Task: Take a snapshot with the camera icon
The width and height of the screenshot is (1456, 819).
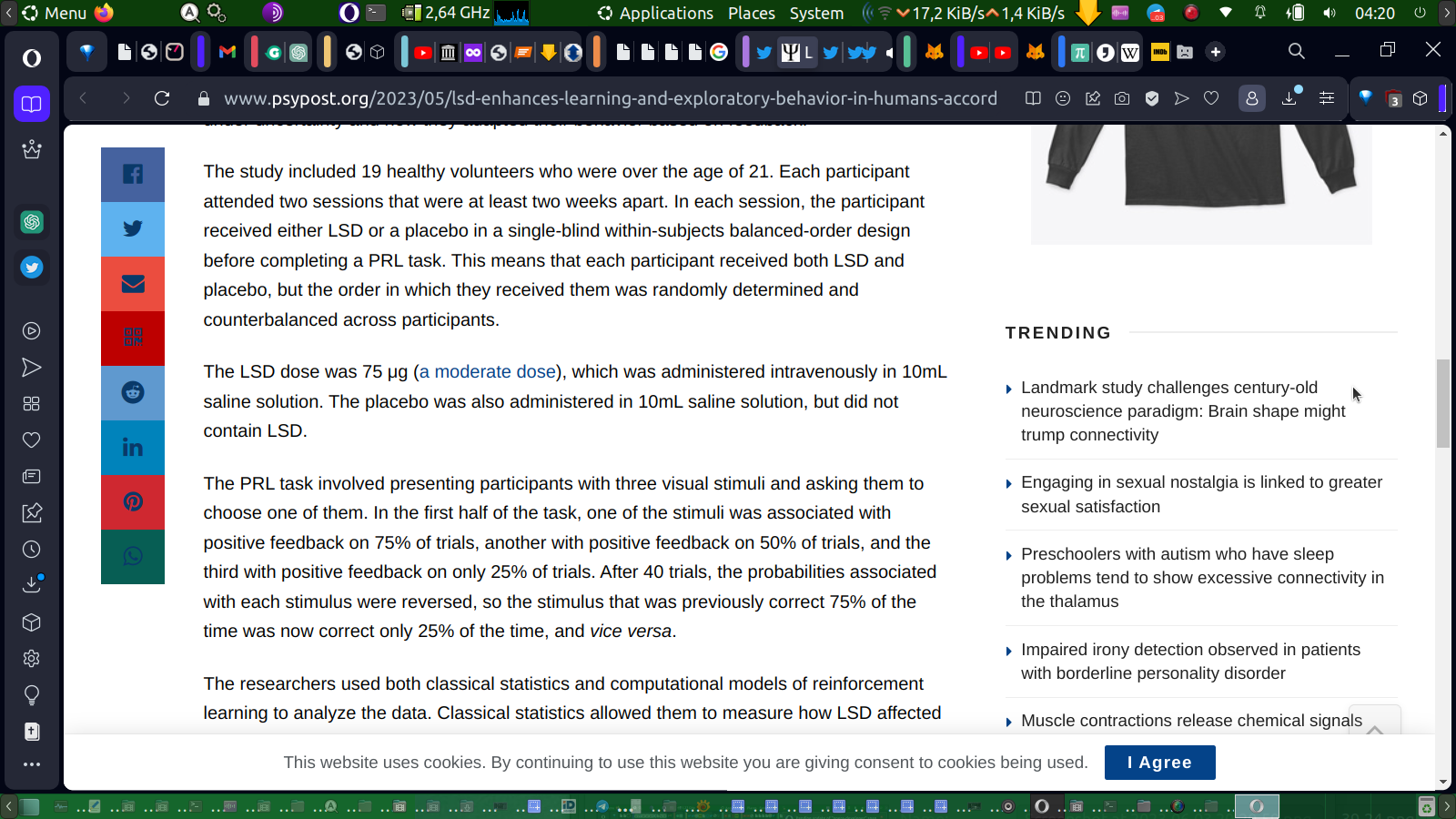Action: tap(1122, 98)
